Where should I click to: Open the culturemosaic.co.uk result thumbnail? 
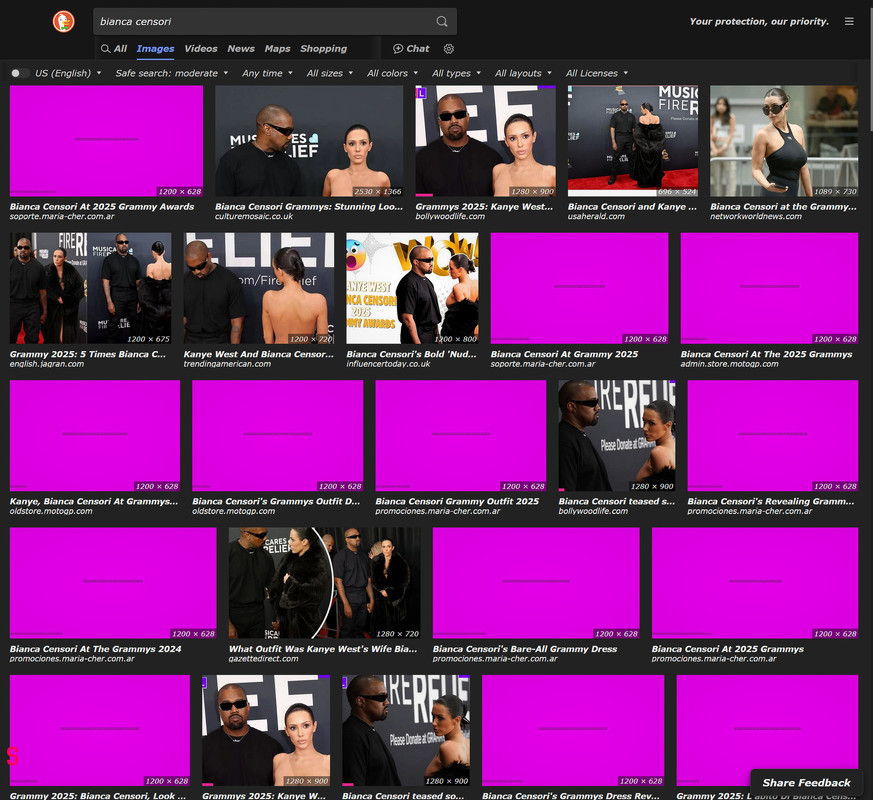(x=309, y=141)
